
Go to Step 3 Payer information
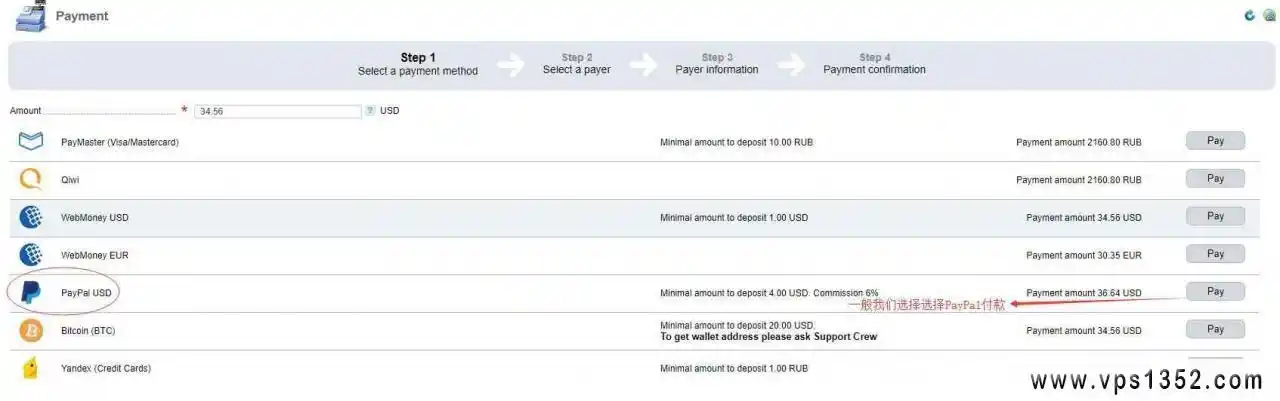(x=717, y=64)
